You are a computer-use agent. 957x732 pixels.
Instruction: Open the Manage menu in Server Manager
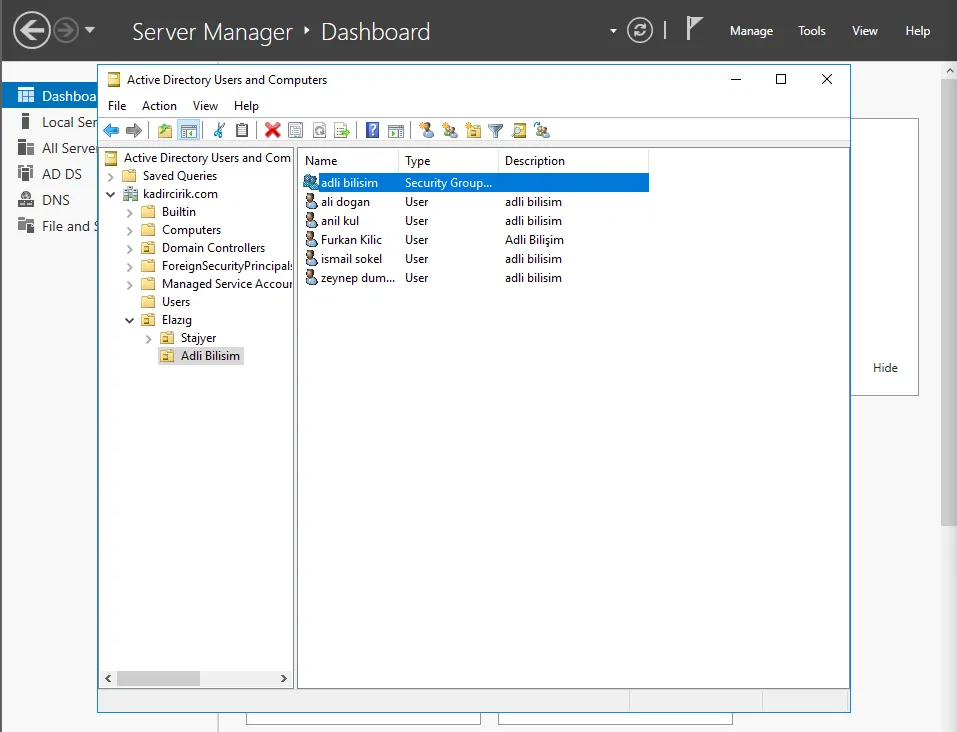tap(751, 31)
